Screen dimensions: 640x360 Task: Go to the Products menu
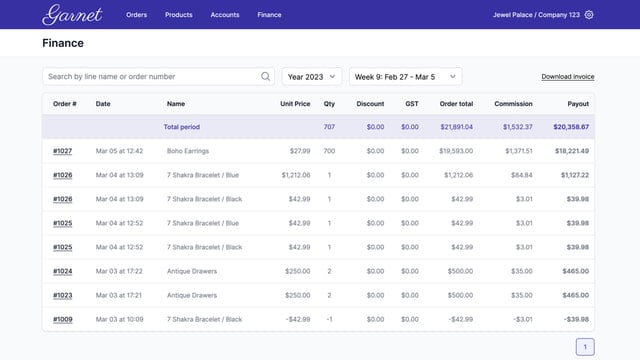click(178, 15)
